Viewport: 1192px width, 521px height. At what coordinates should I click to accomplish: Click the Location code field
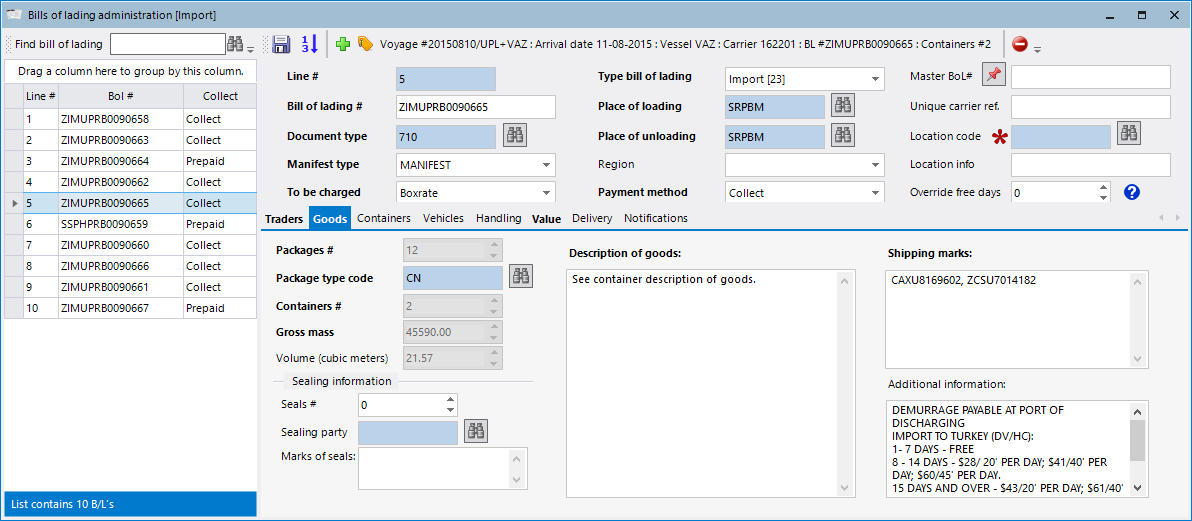(1061, 137)
